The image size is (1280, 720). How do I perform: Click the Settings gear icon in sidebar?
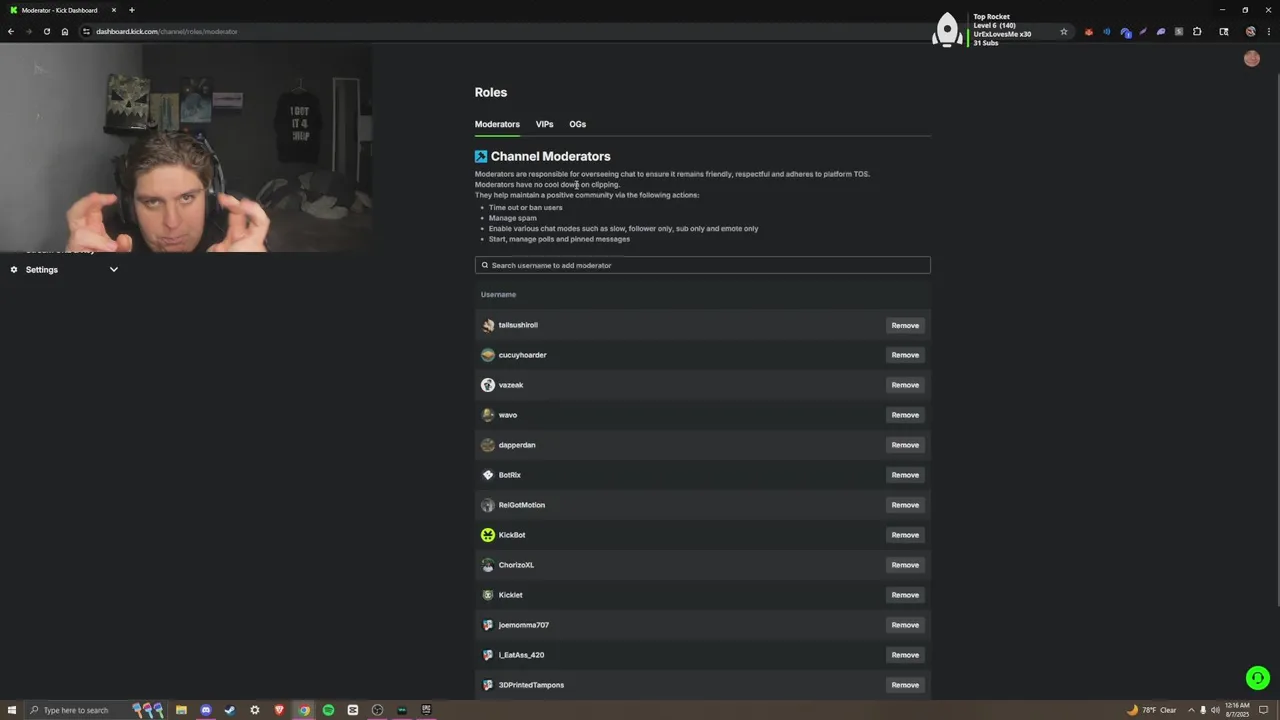(14, 270)
